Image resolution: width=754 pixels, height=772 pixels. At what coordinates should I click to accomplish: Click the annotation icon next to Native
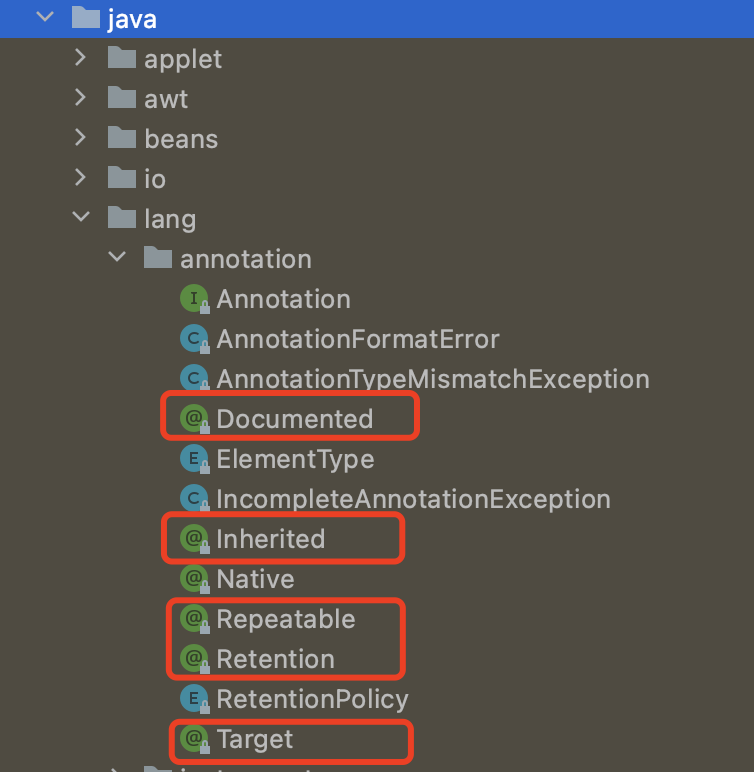click(x=195, y=579)
